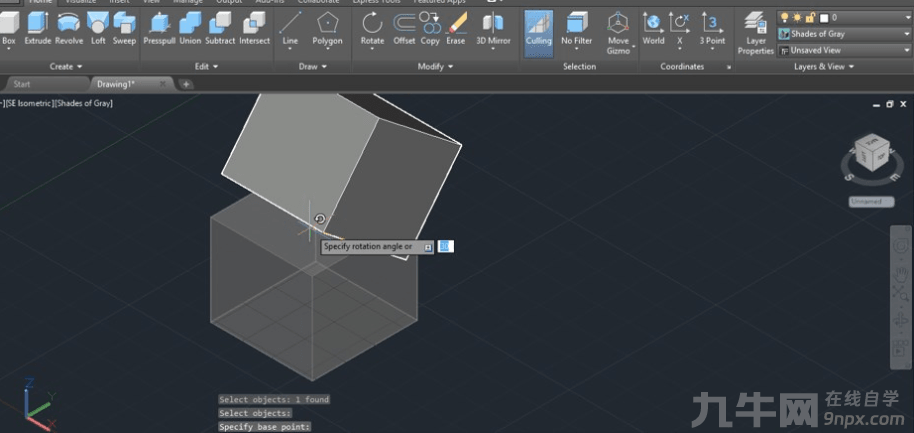
Task: Select the Revolve tool
Action: 69,29
